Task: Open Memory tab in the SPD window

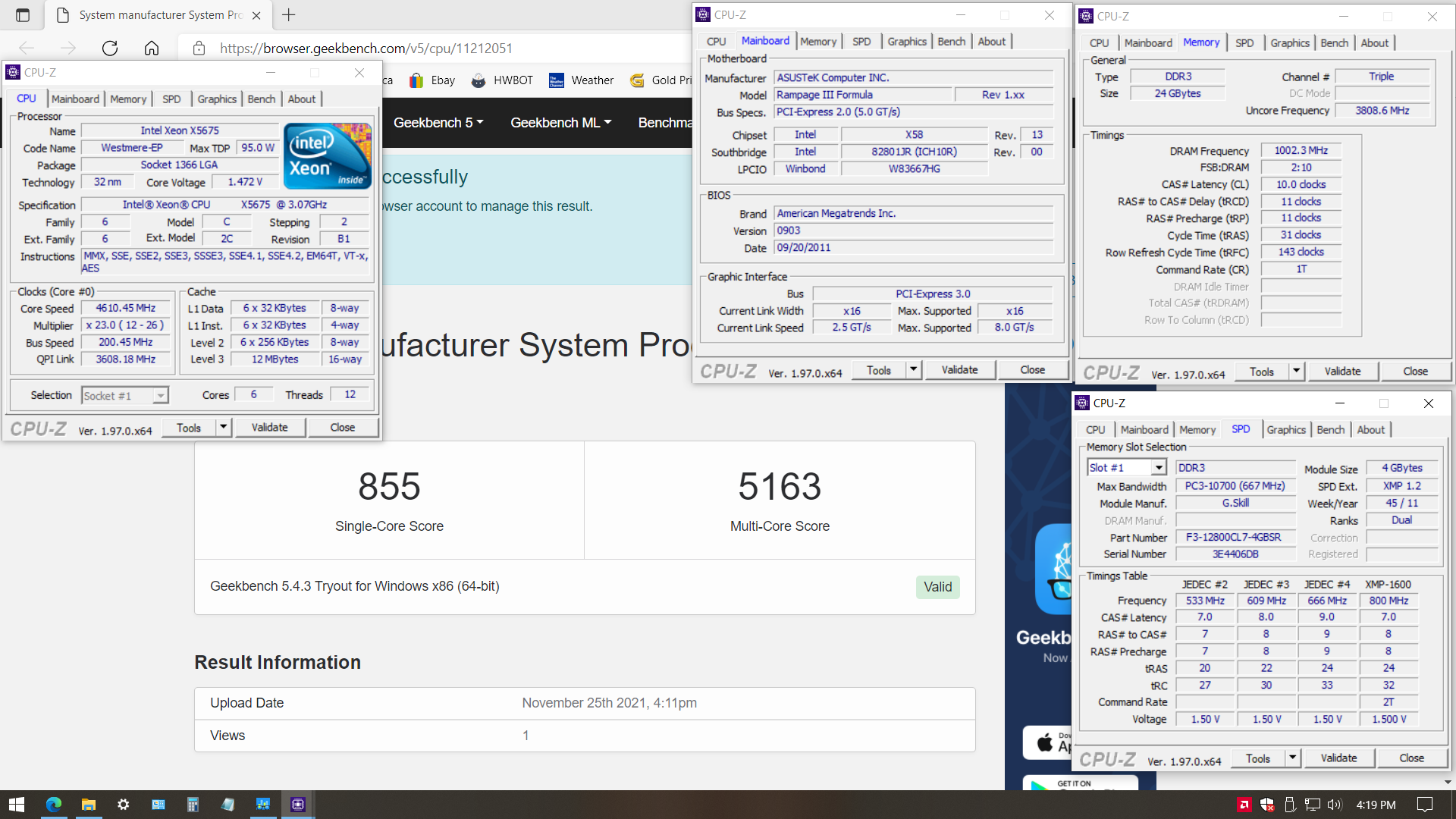Action: click(1197, 430)
